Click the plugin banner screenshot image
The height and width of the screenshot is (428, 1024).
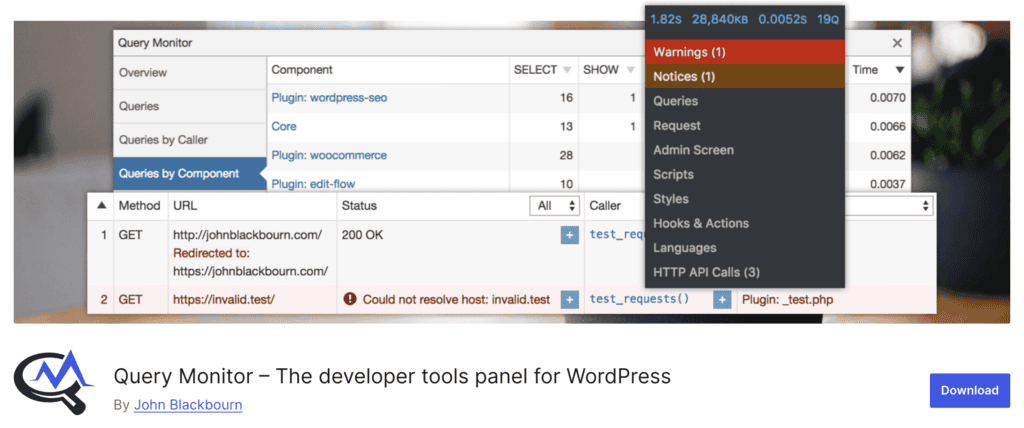512,172
